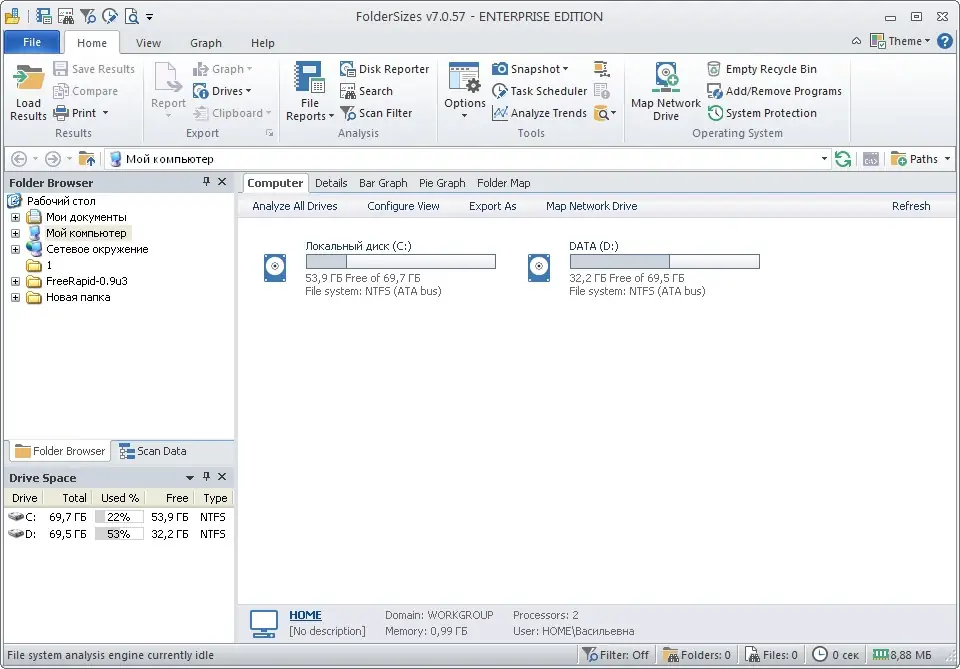Click Empty Recycle Bin

[762, 69]
